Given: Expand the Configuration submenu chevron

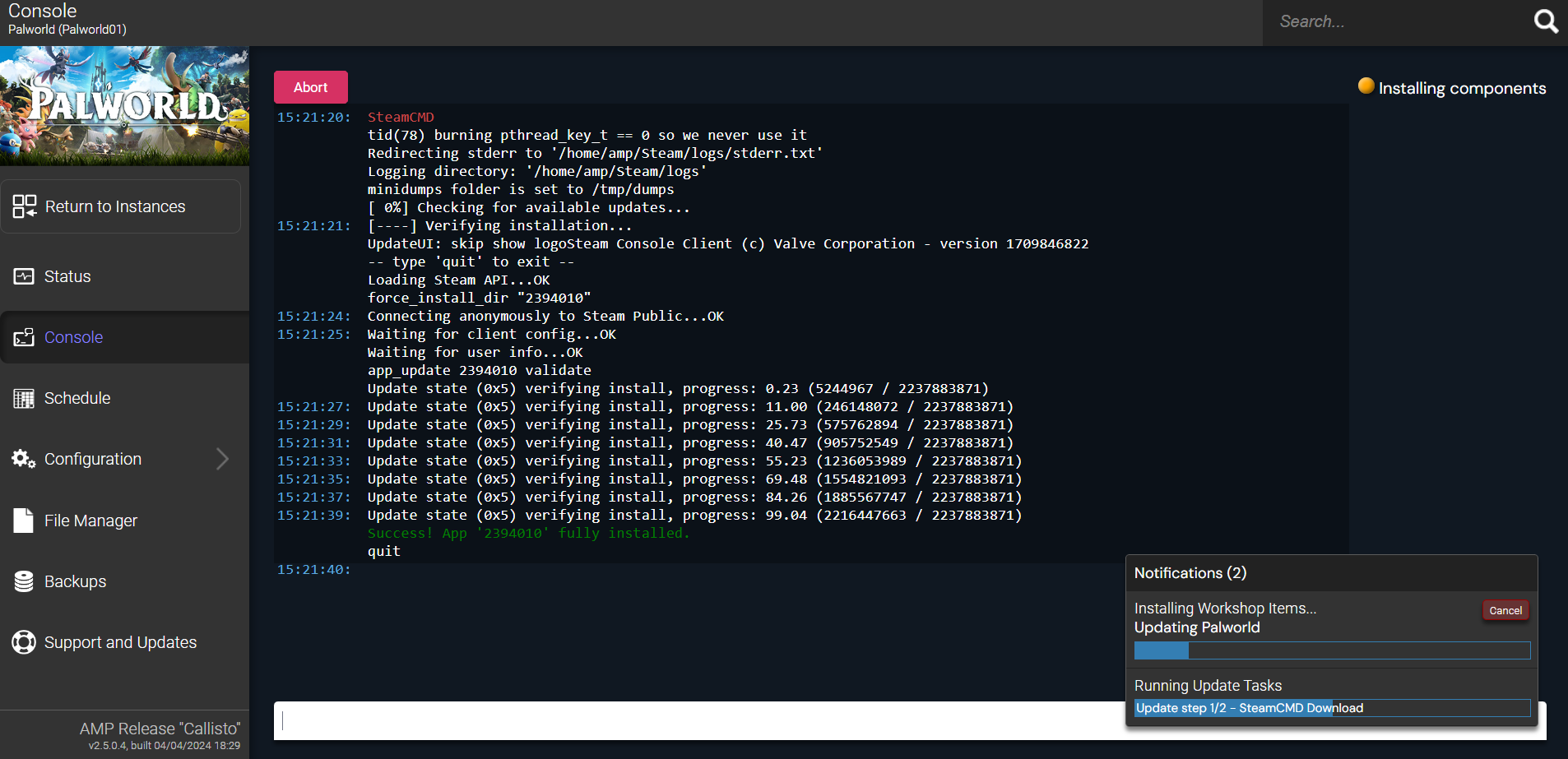Looking at the screenshot, I should 222,459.
